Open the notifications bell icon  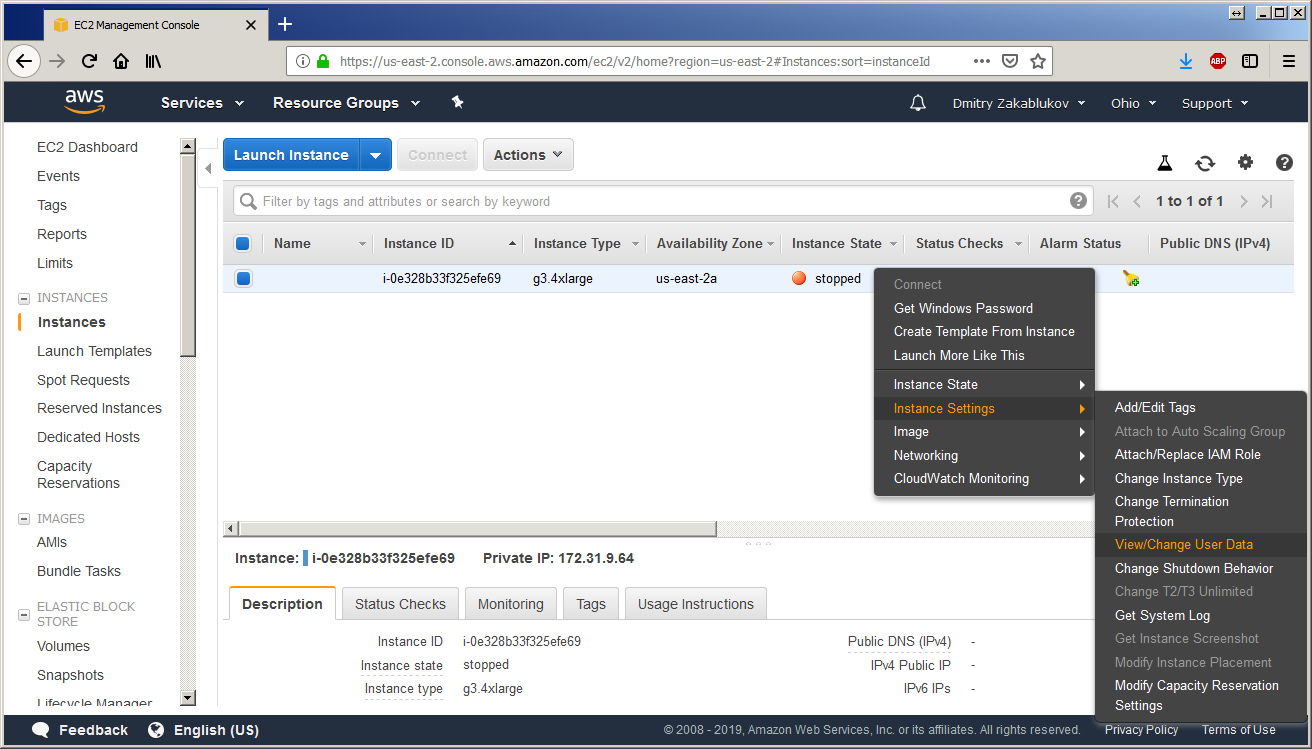coord(917,103)
